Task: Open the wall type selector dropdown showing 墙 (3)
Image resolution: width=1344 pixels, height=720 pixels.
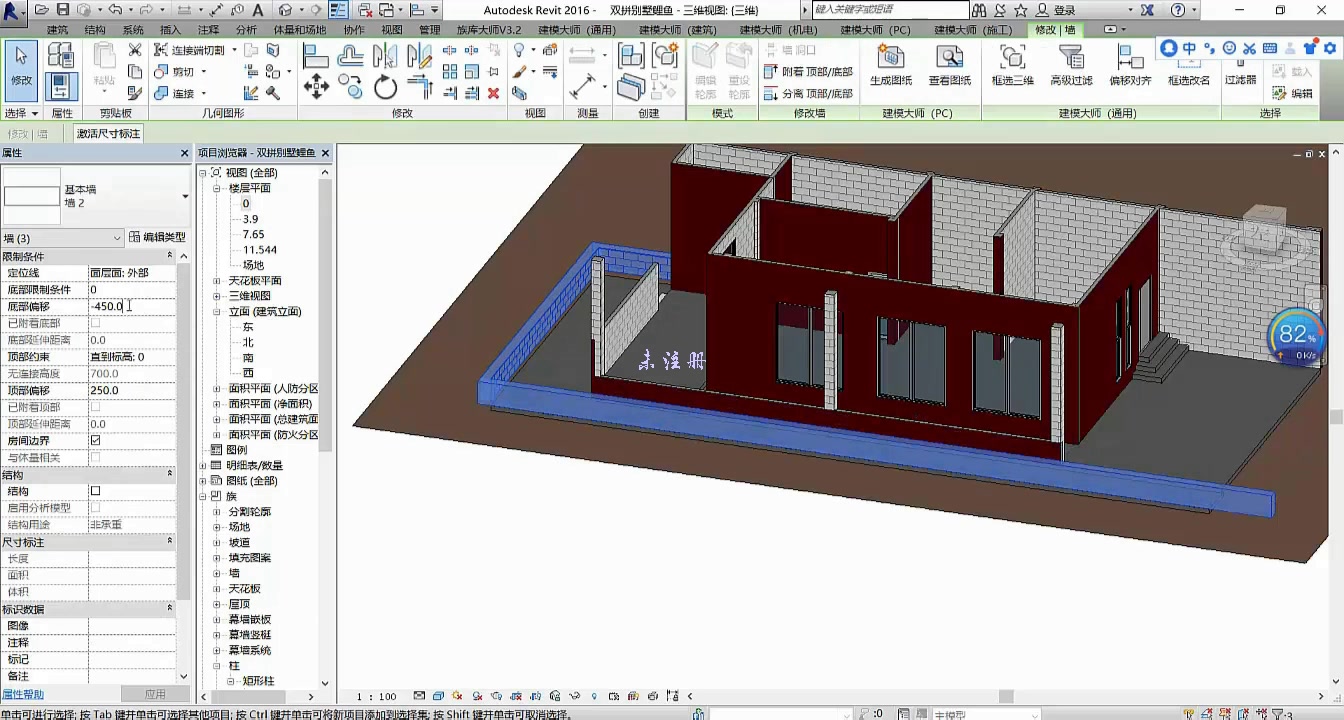Action: click(115, 238)
